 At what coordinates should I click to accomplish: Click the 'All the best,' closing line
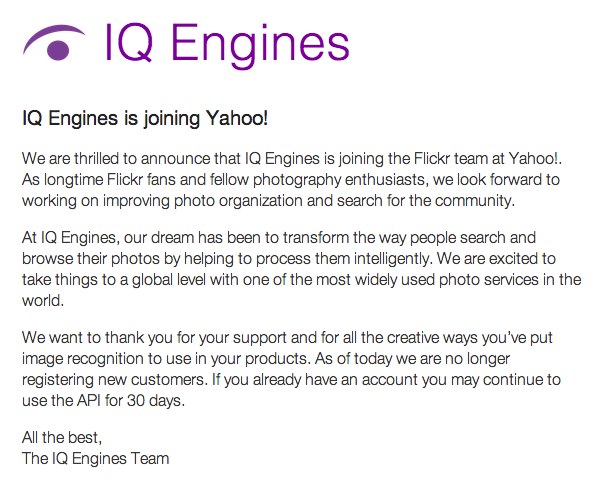pyautogui.click(x=60, y=438)
